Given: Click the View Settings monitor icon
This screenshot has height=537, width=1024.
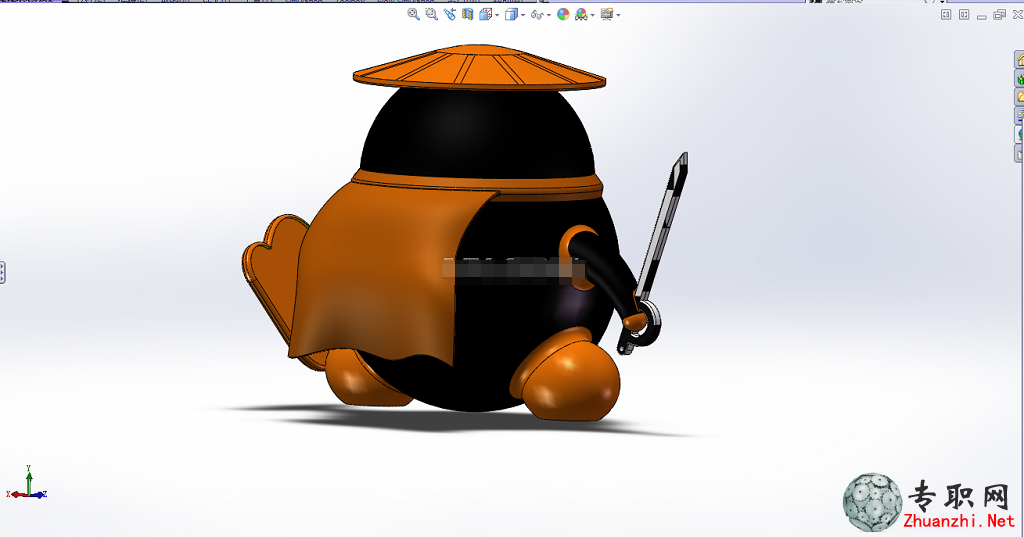Looking at the screenshot, I should (x=607, y=14).
